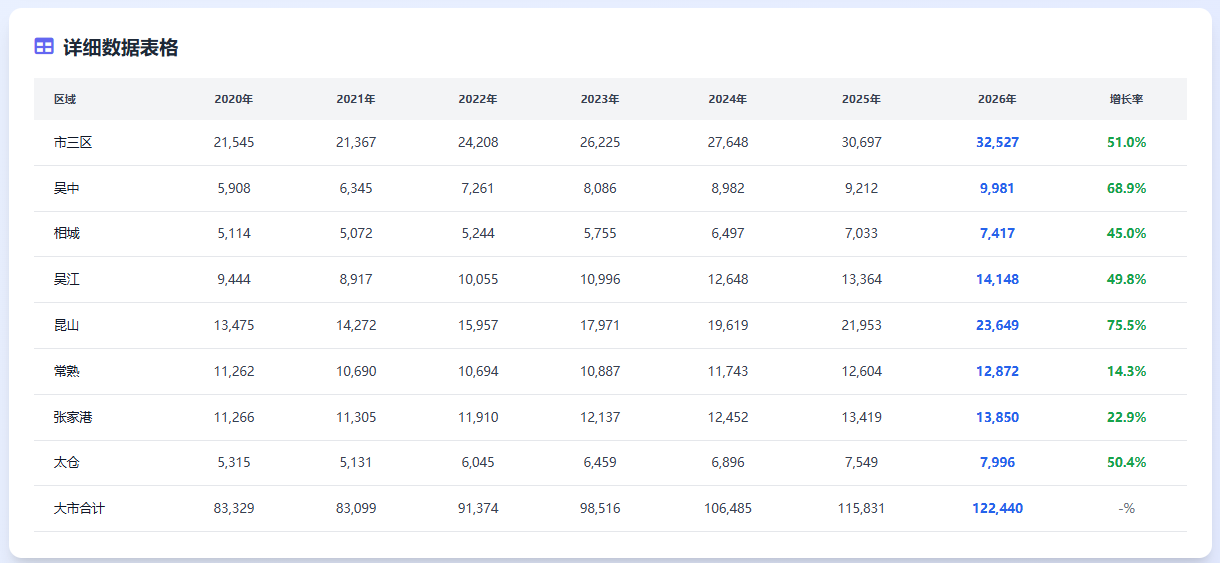Image resolution: width=1220 pixels, height=563 pixels.
Task: Click the 区域 column header
Action: coord(65,99)
